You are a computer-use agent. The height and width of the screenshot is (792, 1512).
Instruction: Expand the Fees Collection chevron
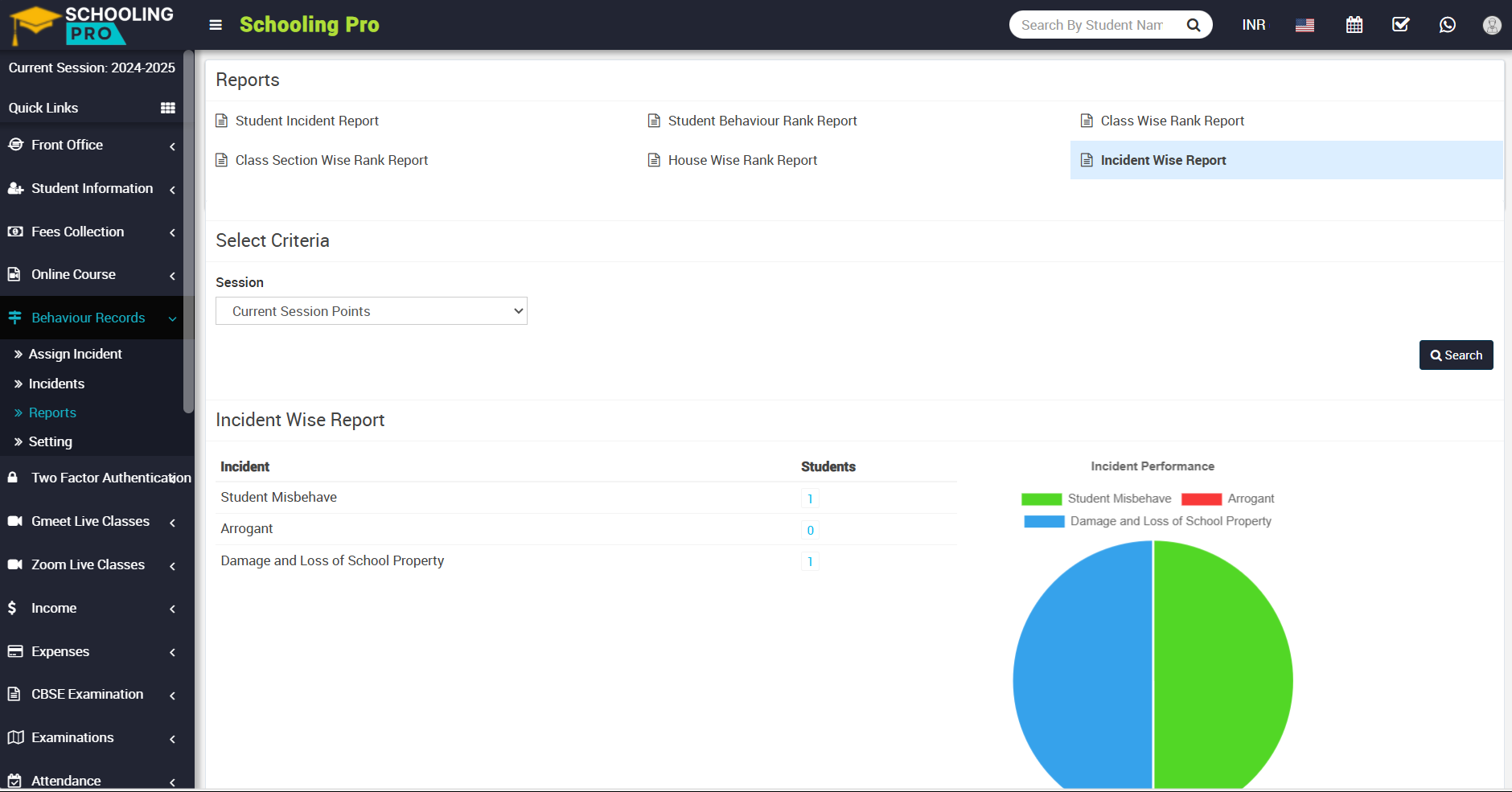click(172, 233)
